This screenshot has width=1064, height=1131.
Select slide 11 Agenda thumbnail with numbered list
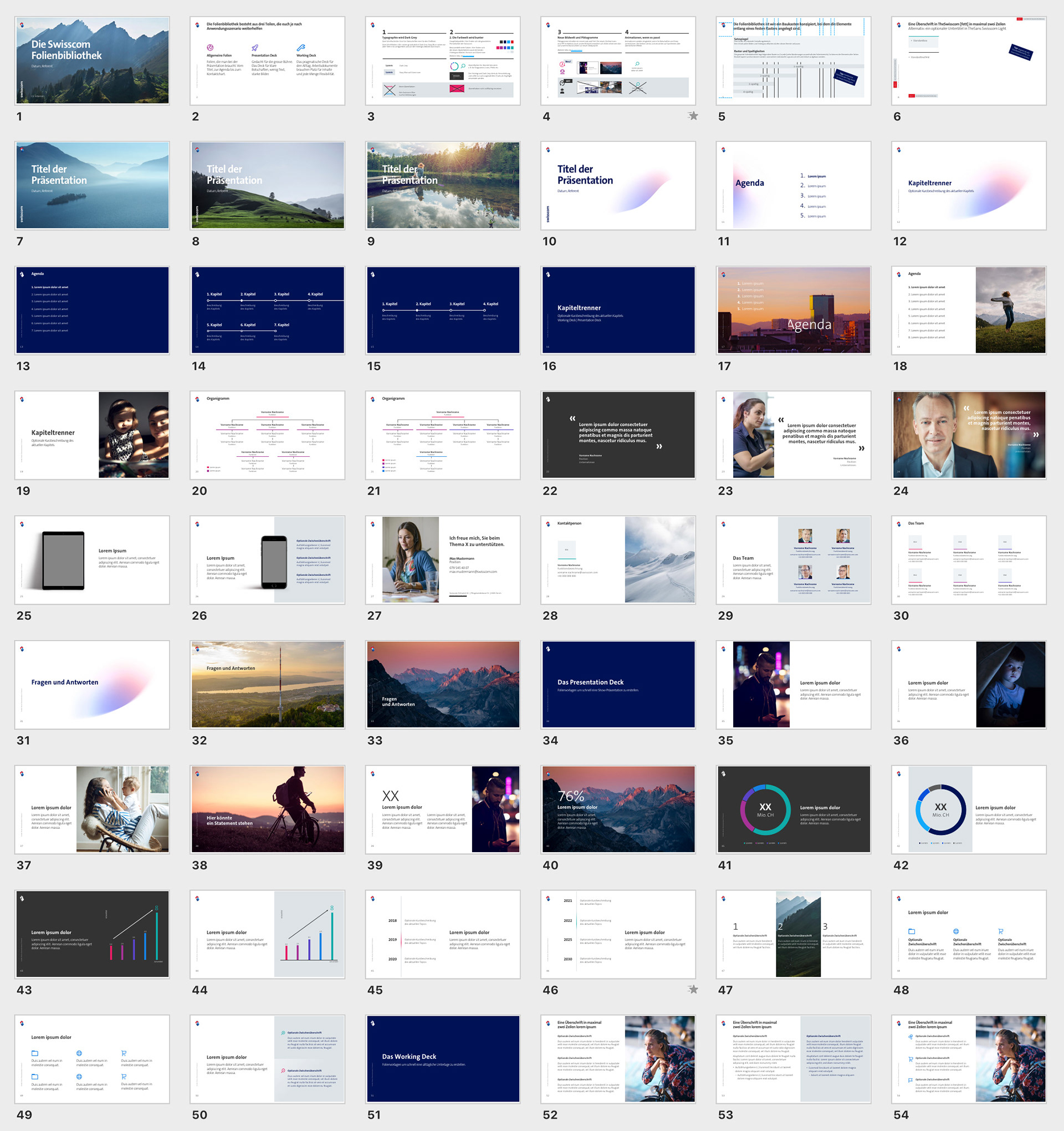point(794,186)
